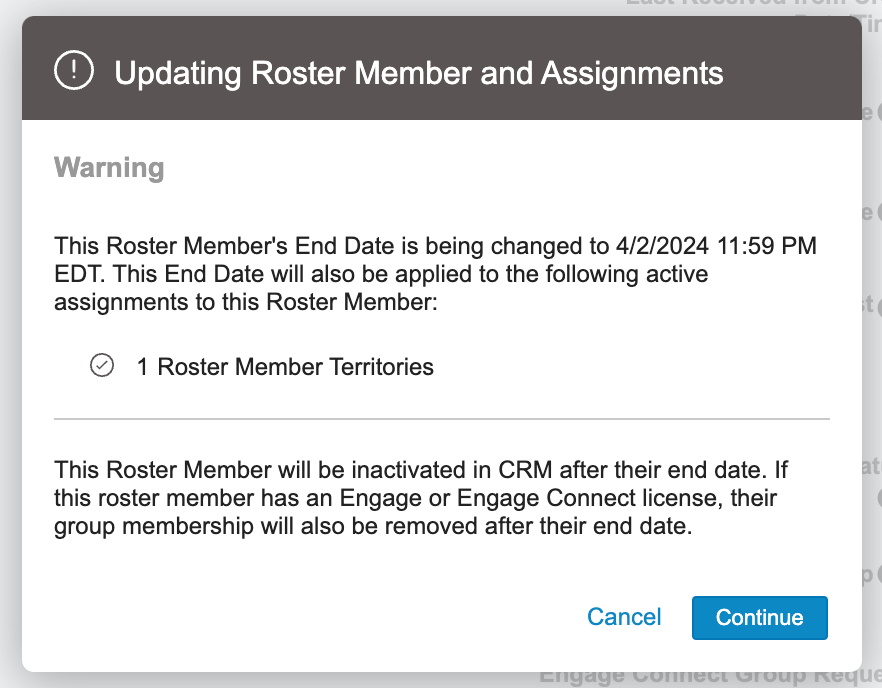Click the 'EDT' timezone text
882x688 pixels.
pos(75,271)
